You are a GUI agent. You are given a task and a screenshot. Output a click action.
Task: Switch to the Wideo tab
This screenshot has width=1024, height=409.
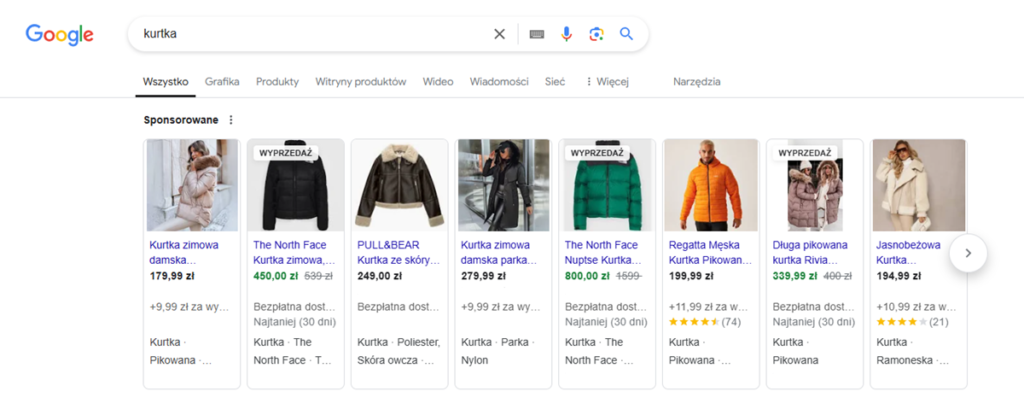438,82
